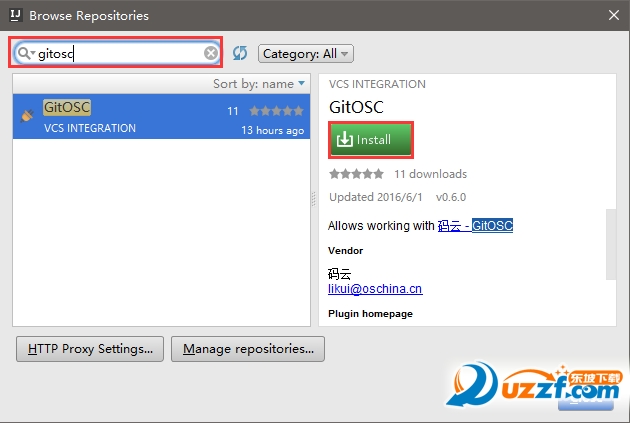The image size is (630, 423).
Task: Click the star rating in GitOSC list row
Action: tap(276, 111)
